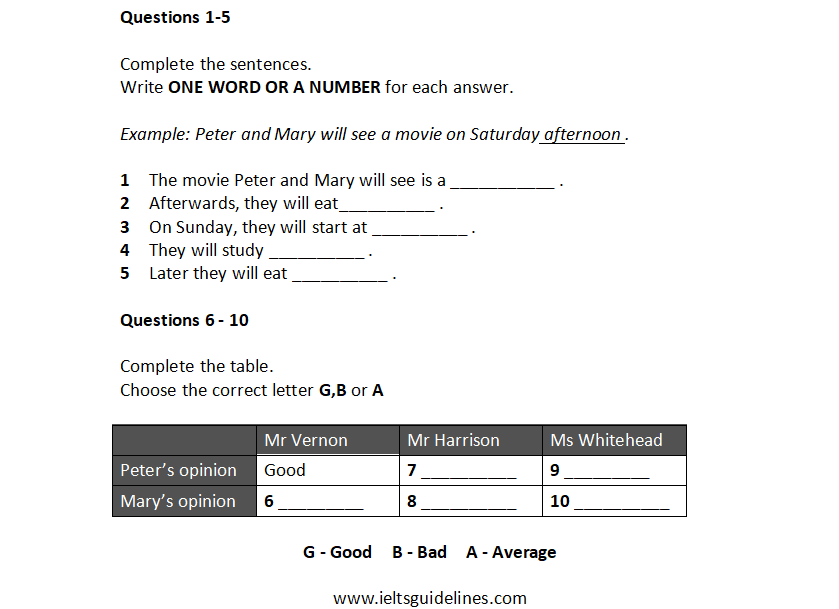Select table blank 10 in Mary's opinion row
This screenshot has width=839, height=609.
pyautogui.click(x=622, y=502)
